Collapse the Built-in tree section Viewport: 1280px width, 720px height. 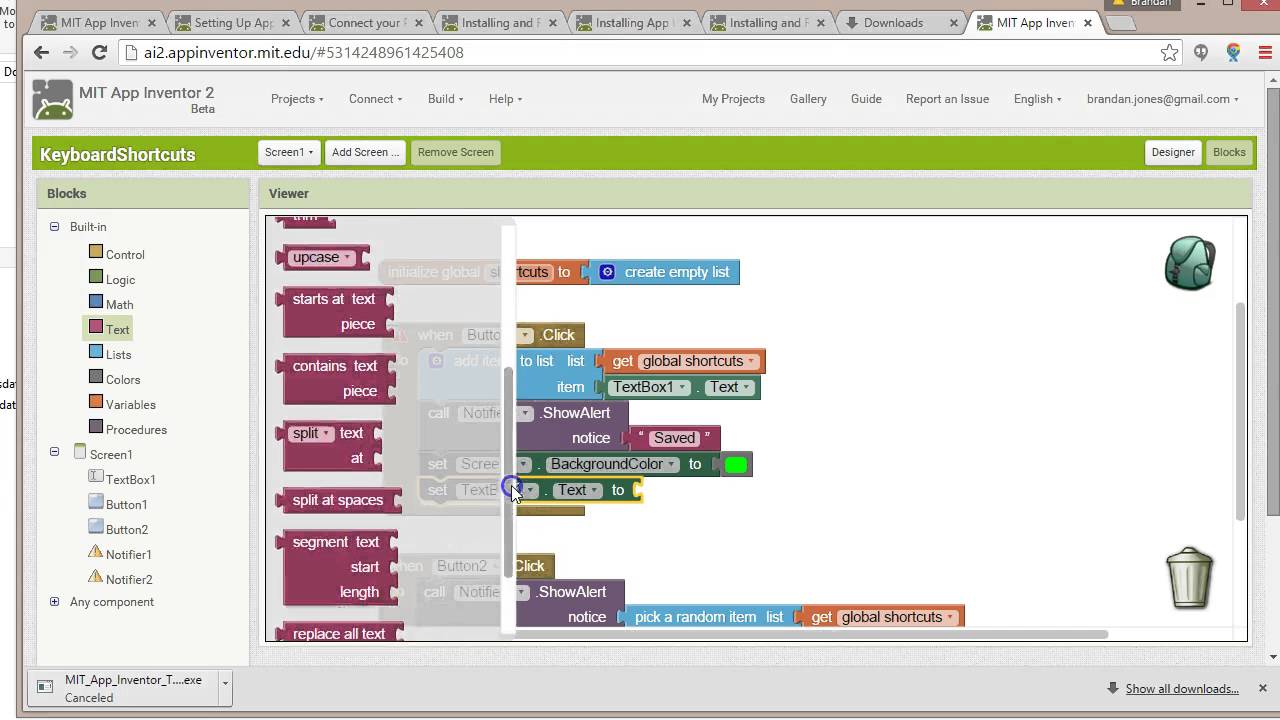pyautogui.click(x=54, y=227)
